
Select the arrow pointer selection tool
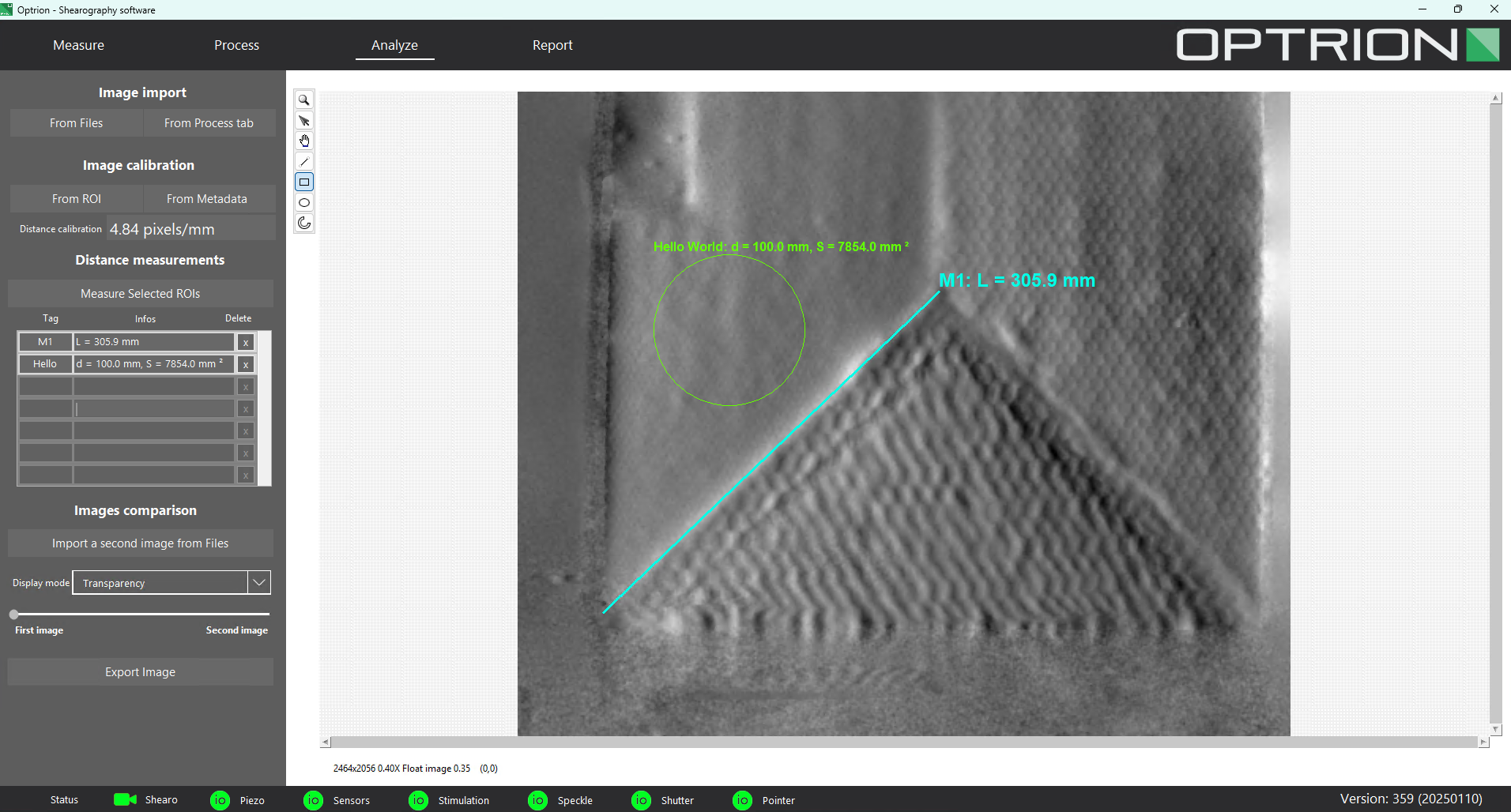point(304,121)
